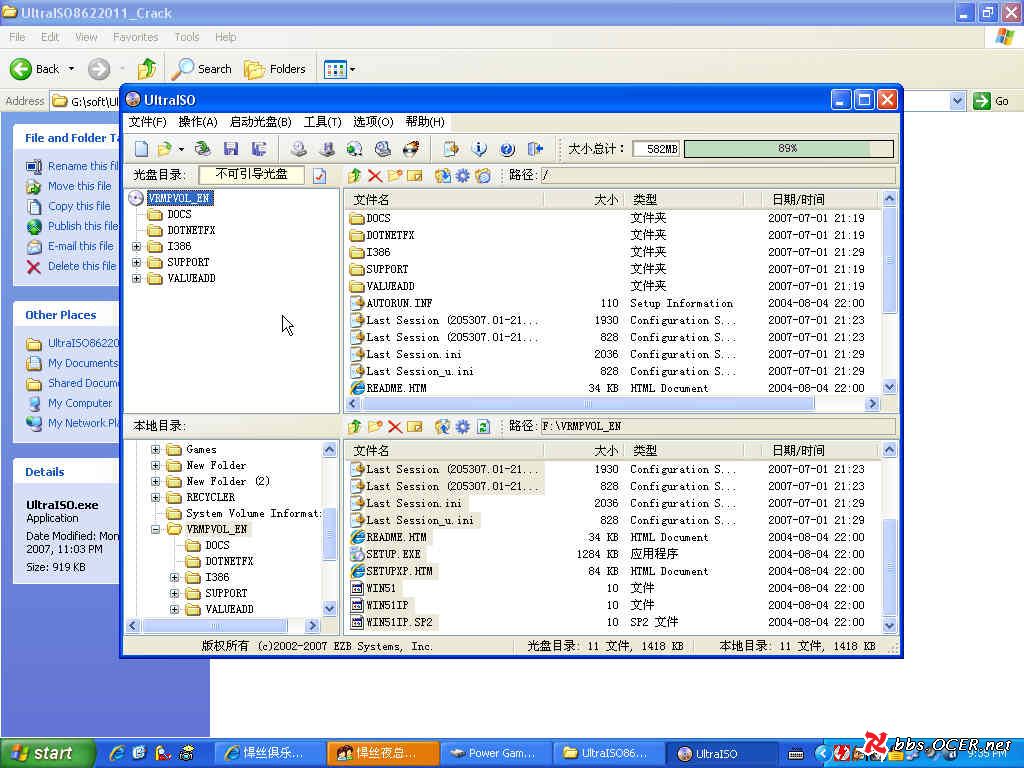Viewport: 1024px width, 768px height.
Task: Click the right arrow of the disc list horizontal scrollbar
Action: coord(872,404)
